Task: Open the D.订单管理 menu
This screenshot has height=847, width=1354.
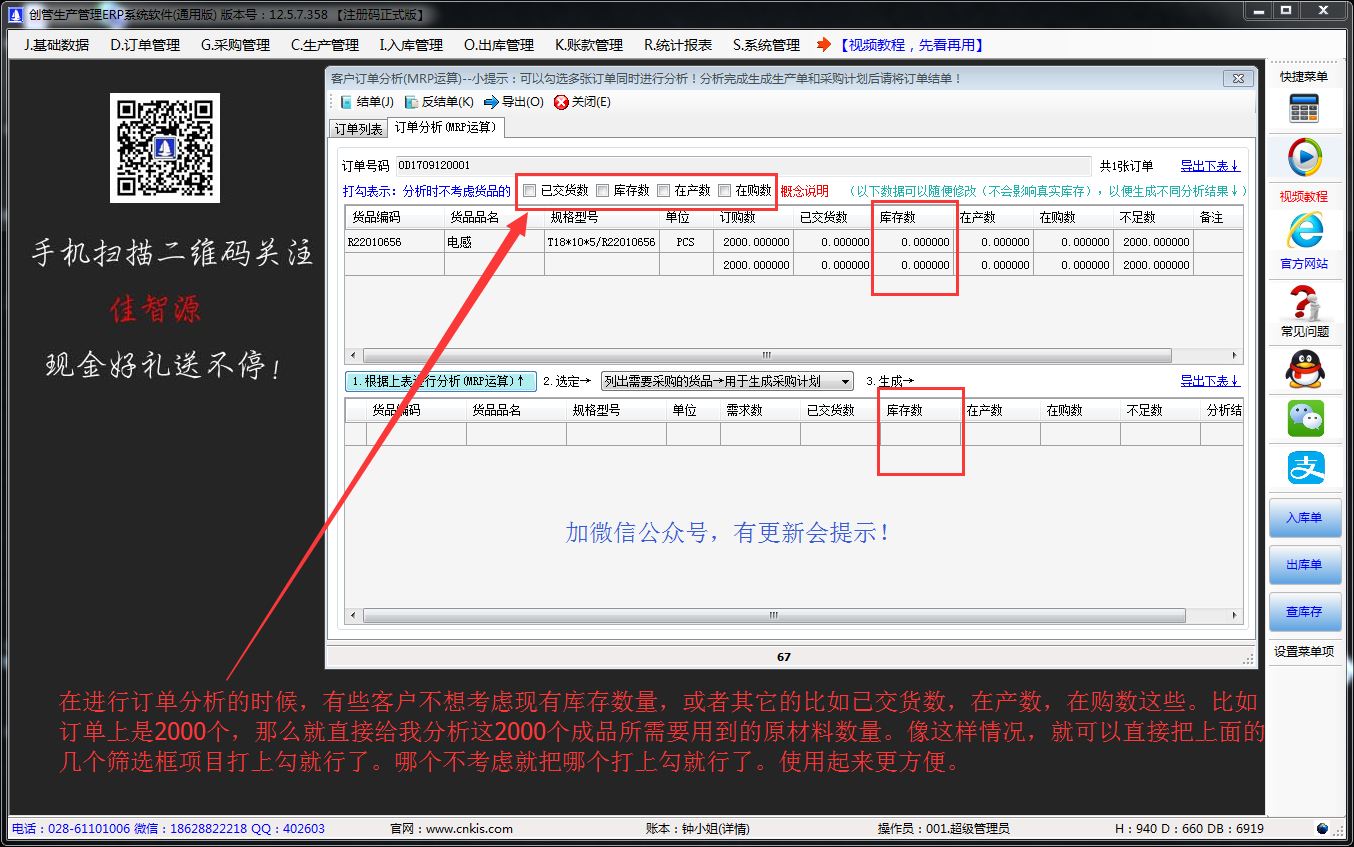Action: pos(145,45)
